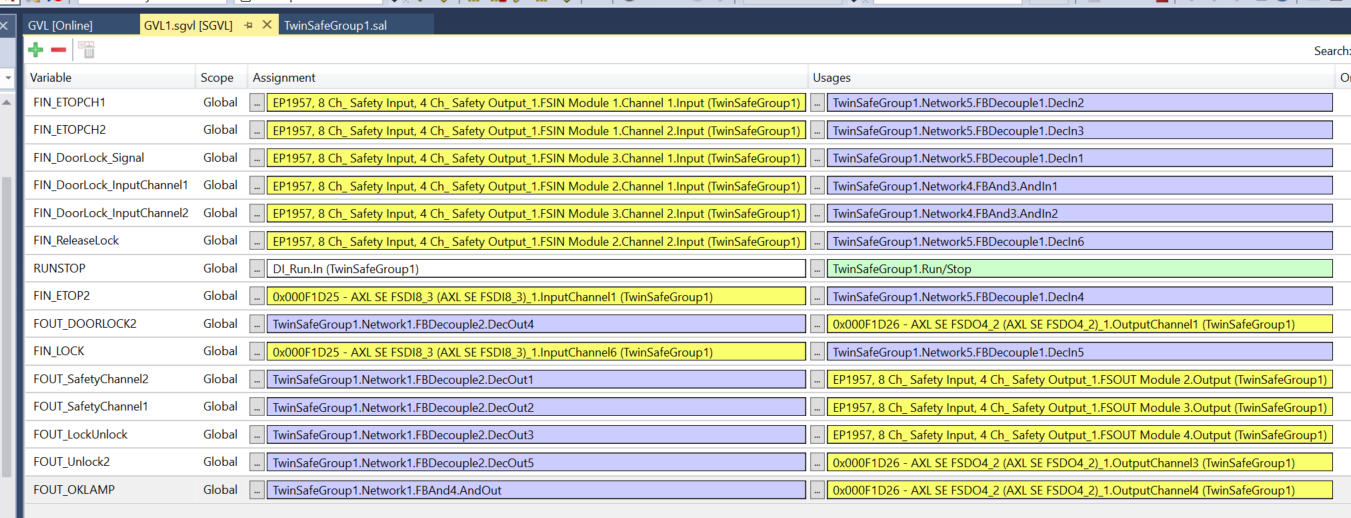Click the DI_Run.In (TwinSafeGroup1) assignment field
The width and height of the screenshot is (1351, 518).
(536, 268)
